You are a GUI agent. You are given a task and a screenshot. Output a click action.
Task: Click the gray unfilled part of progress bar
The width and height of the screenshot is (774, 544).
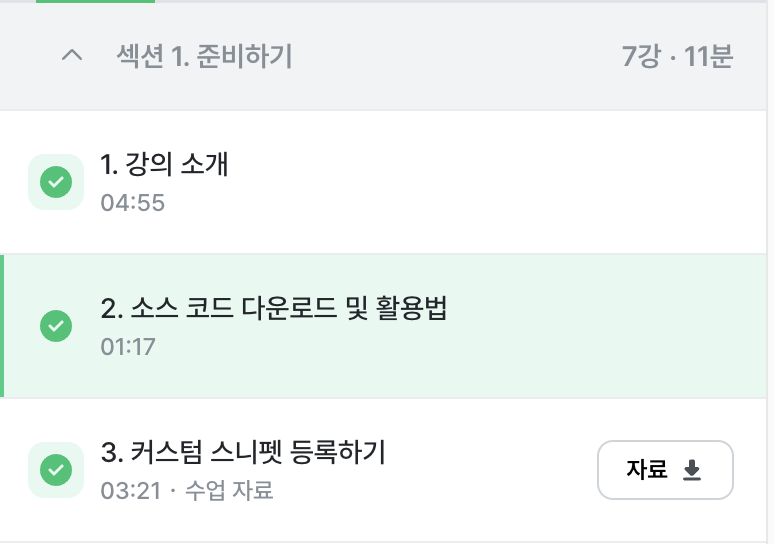click(x=460, y=1)
